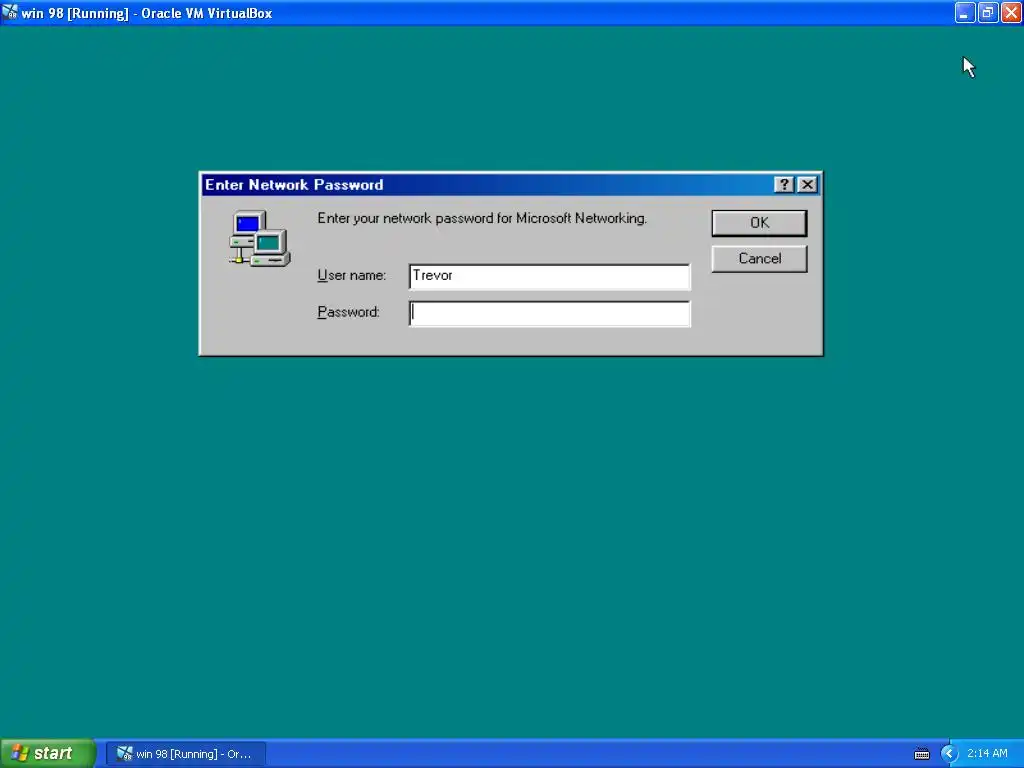Click the keyboard icon in the system tray

tap(921, 754)
